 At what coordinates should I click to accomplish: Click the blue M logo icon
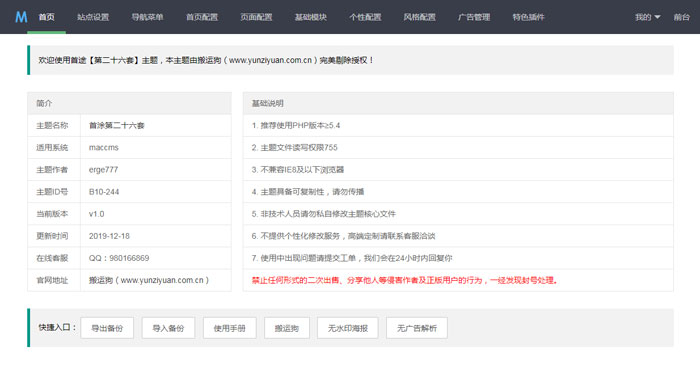coord(21,17)
